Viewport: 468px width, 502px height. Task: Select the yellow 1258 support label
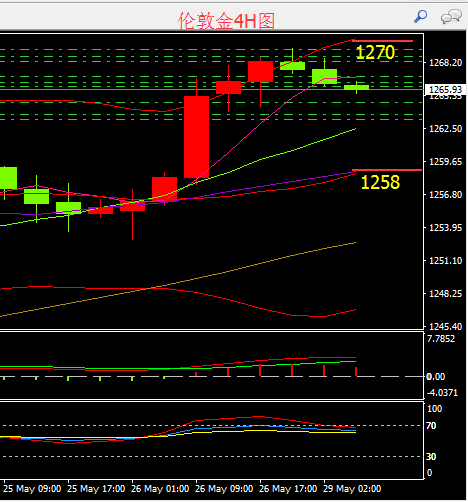pos(380,182)
